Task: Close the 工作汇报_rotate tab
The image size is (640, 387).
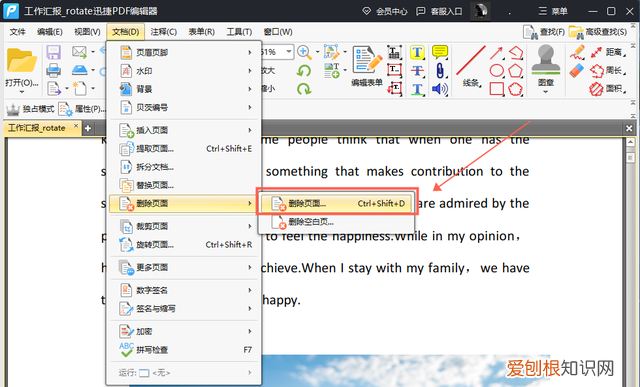Action: point(76,127)
